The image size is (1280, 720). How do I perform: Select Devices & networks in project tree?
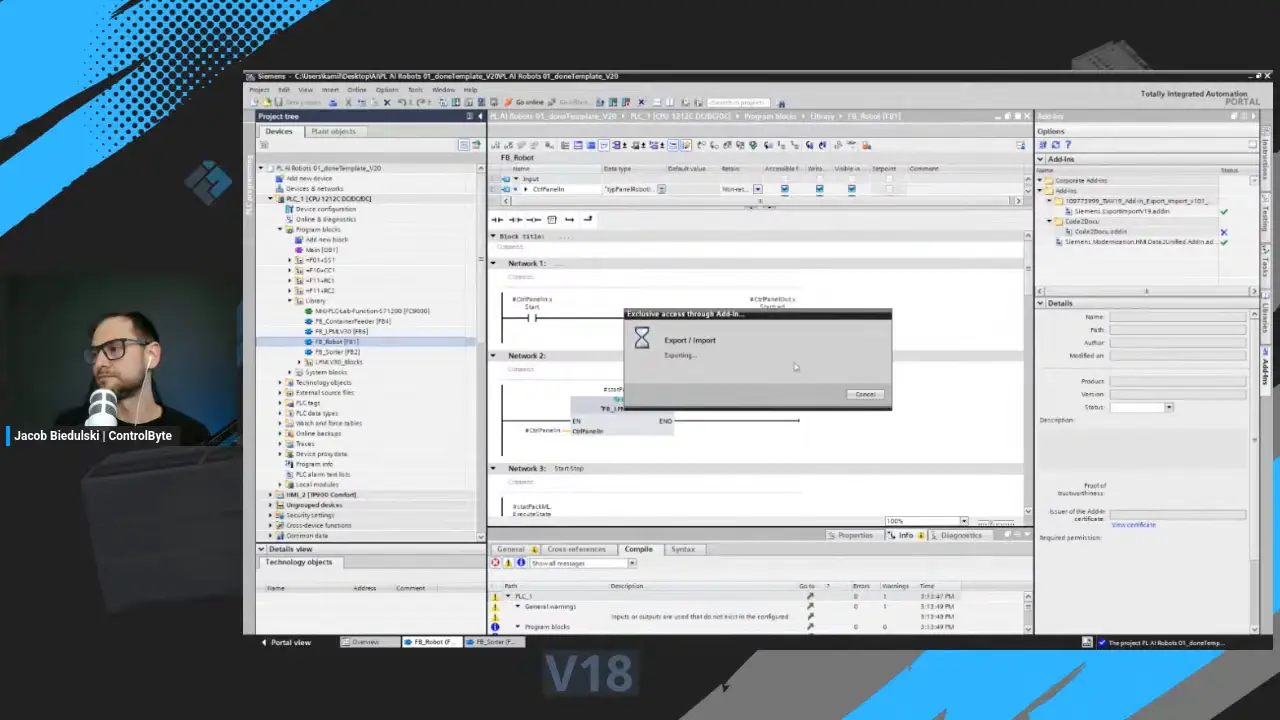click(314, 188)
